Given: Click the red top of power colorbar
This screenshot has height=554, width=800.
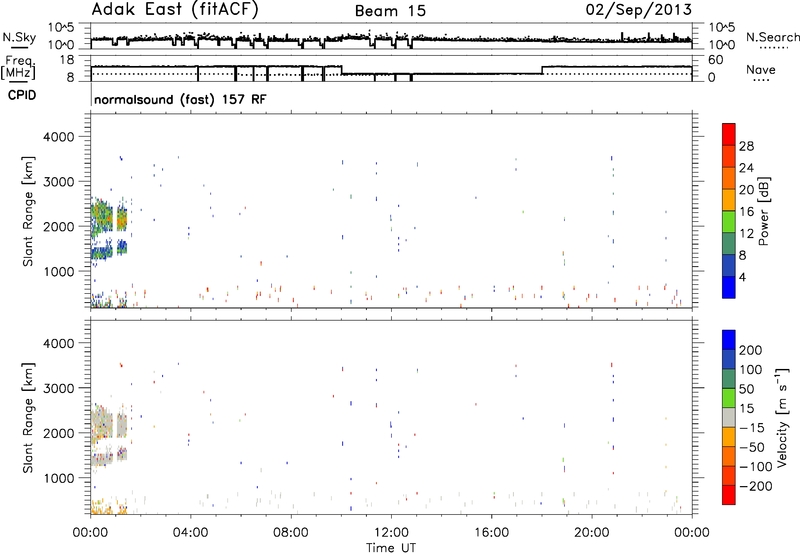Looking at the screenshot, I should click(x=729, y=133).
